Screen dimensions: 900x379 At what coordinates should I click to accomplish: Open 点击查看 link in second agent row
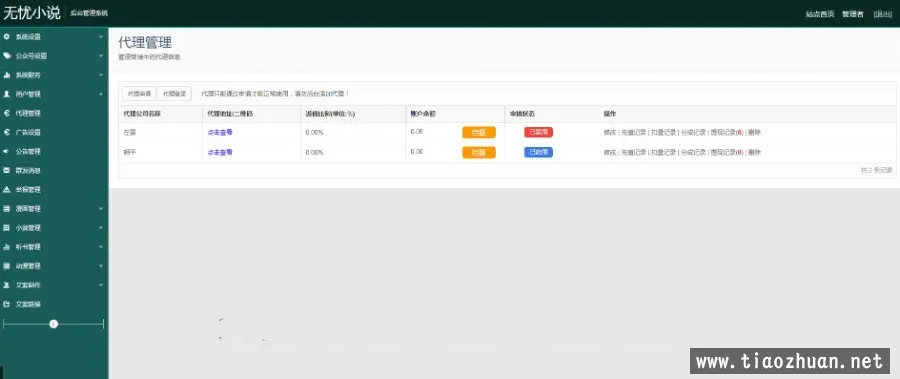(220, 152)
